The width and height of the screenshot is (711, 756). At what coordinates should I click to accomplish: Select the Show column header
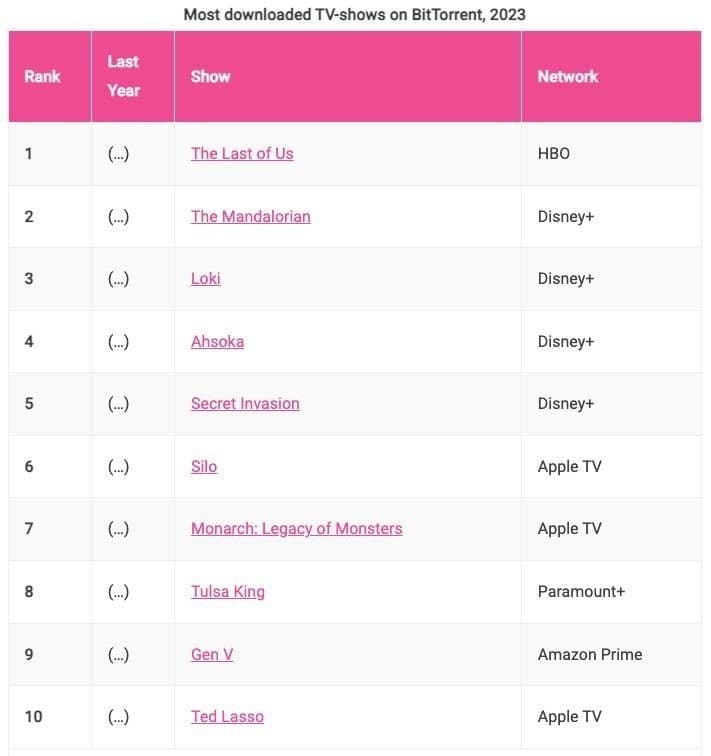click(210, 76)
